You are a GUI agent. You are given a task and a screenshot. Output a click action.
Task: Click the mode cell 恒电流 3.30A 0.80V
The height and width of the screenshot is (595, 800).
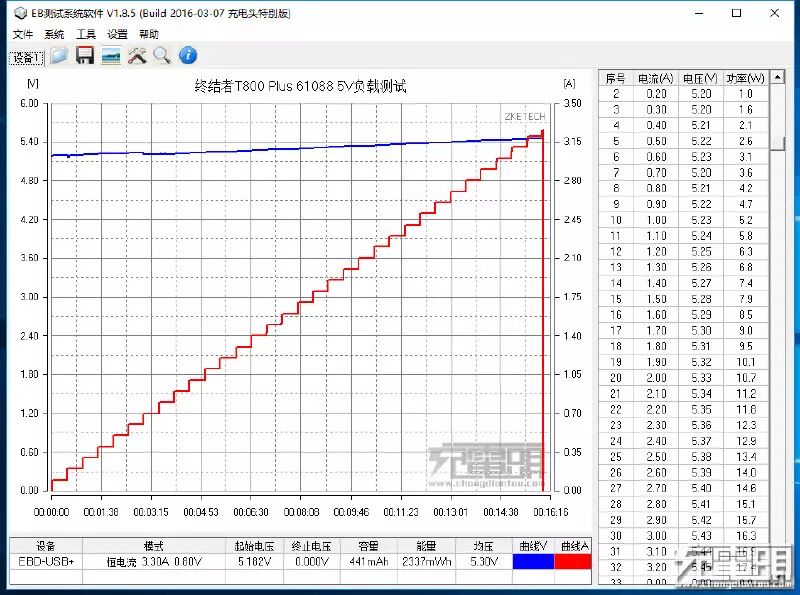point(154,561)
